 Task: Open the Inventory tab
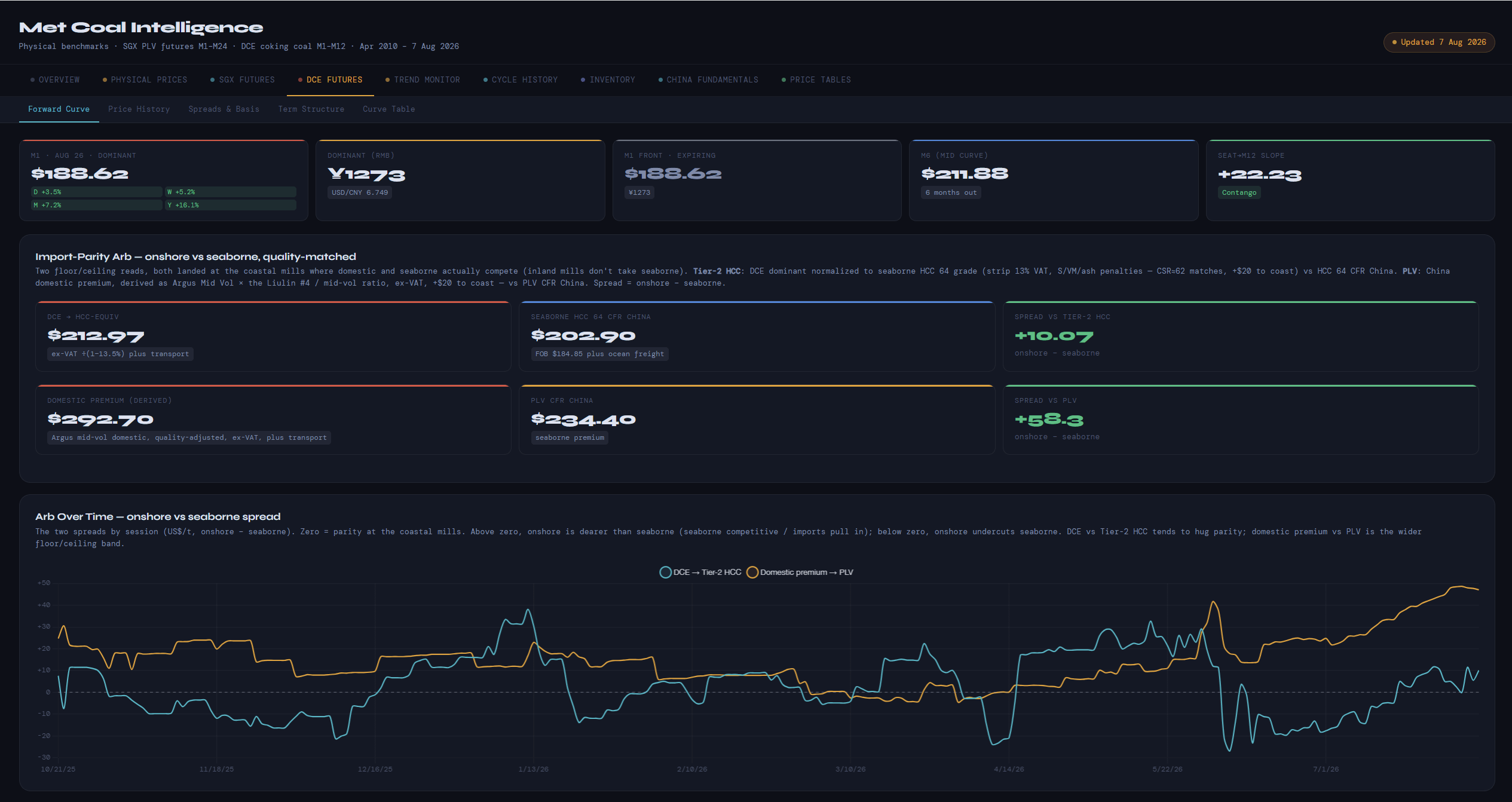pyautogui.click(x=608, y=79)
